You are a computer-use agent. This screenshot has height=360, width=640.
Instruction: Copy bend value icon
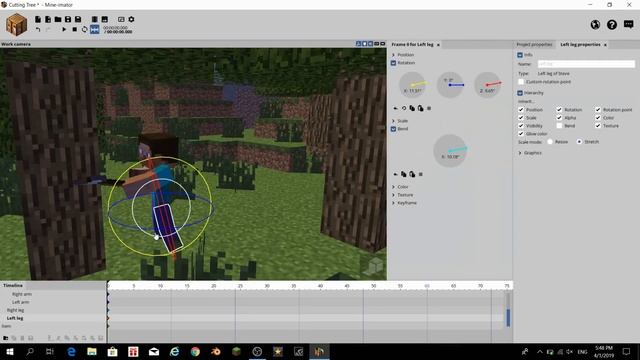404,174
